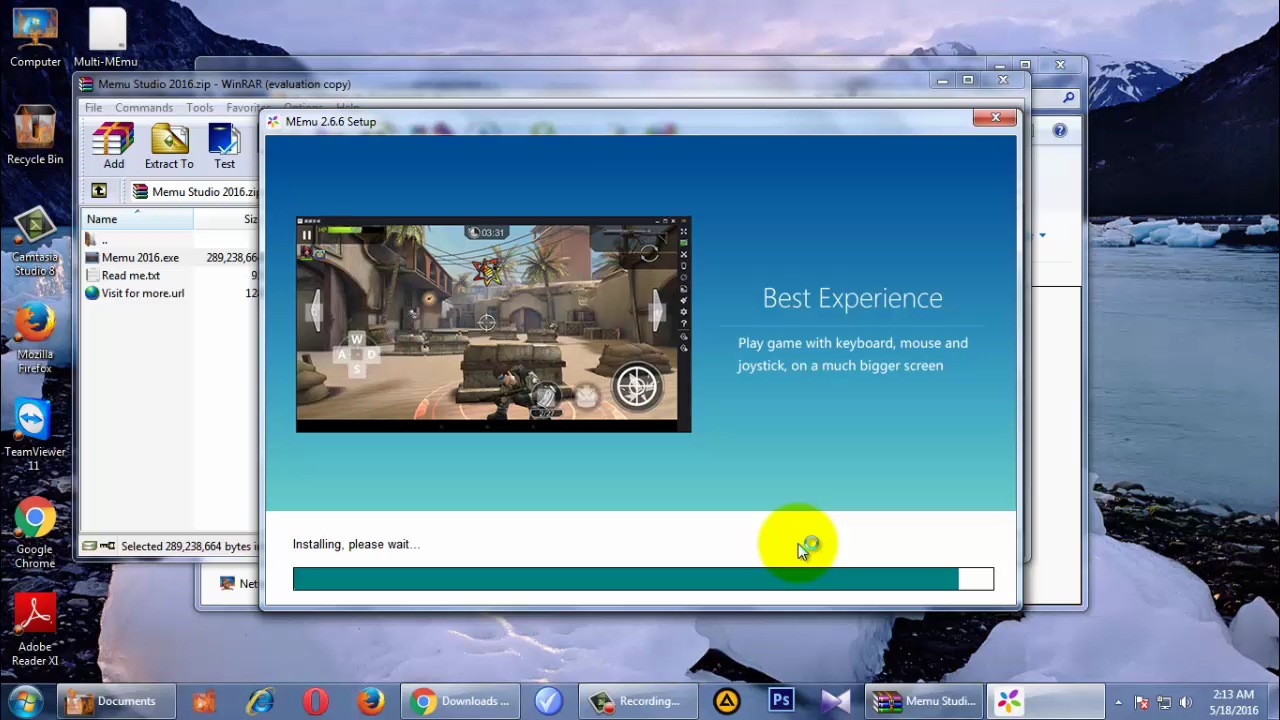The height and width of the screenshot is (720, 1280).
Task: Sort the archive list by Name column
Action: coord(137,219)
